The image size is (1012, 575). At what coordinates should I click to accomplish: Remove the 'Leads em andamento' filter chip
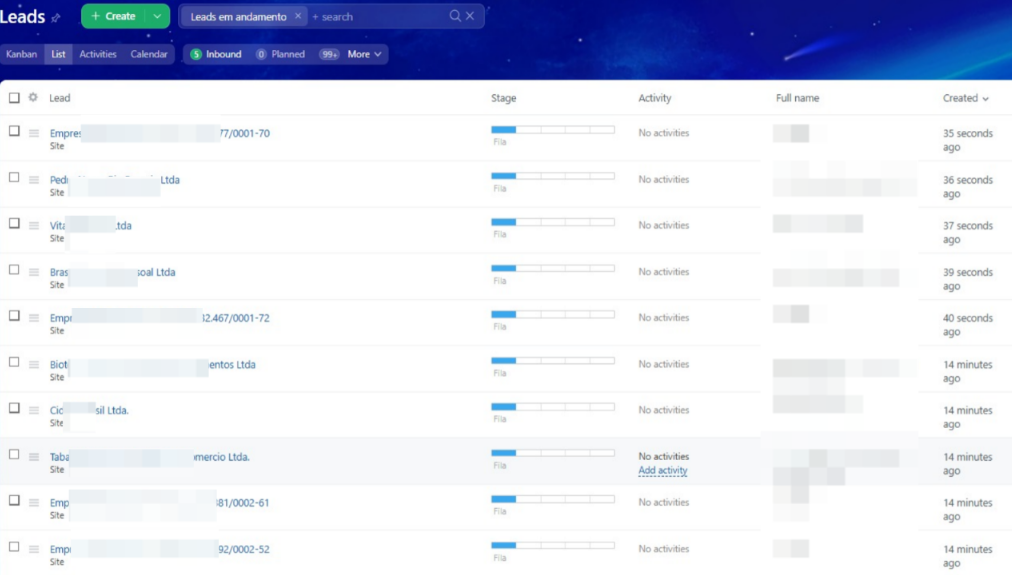click(297, 16)
